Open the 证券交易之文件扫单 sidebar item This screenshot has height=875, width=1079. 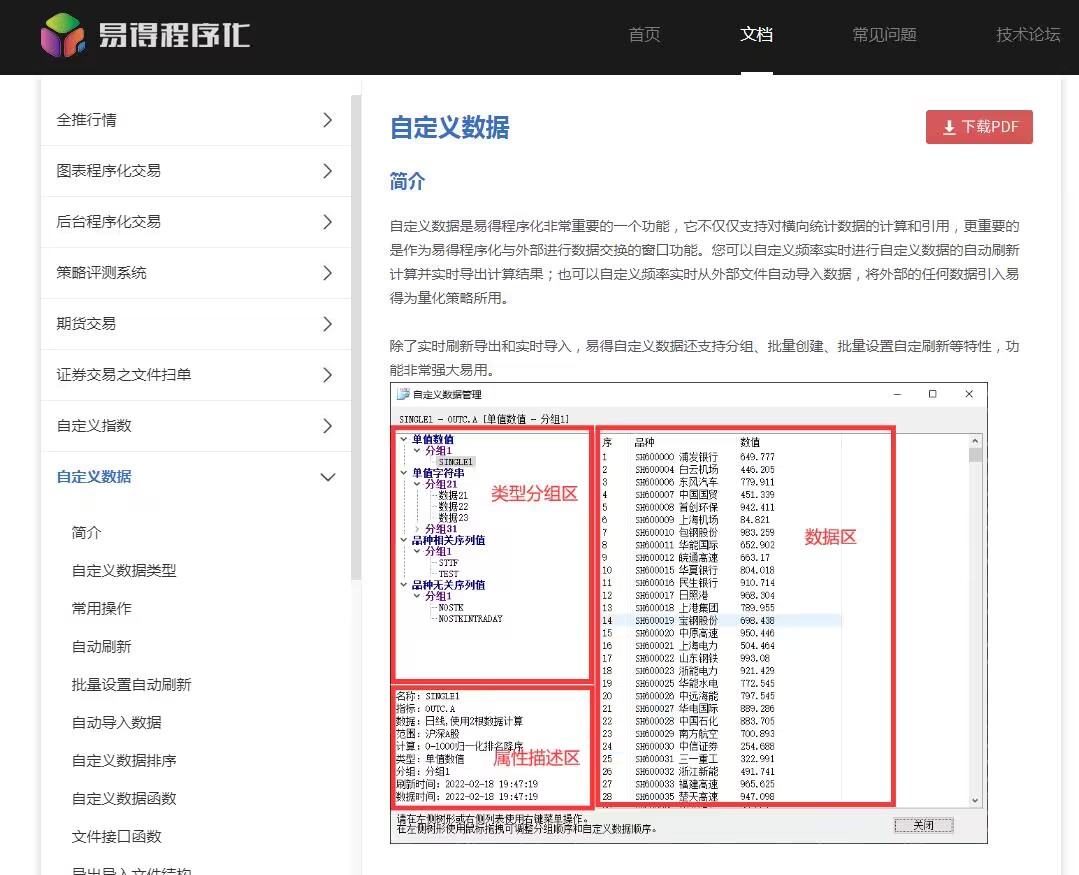point(124,375)
